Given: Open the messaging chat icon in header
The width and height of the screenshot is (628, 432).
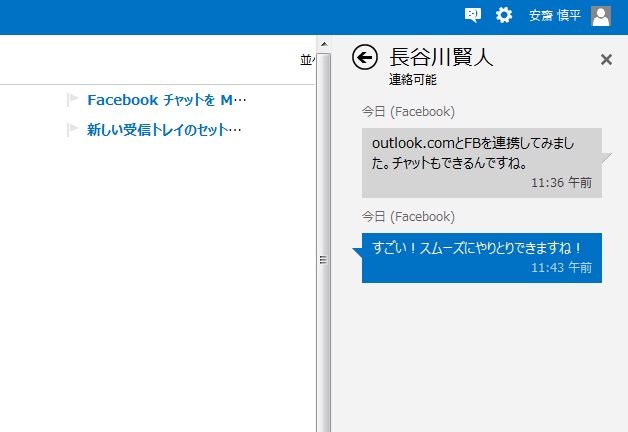Looking at the screenshot, I should [473, 15].
